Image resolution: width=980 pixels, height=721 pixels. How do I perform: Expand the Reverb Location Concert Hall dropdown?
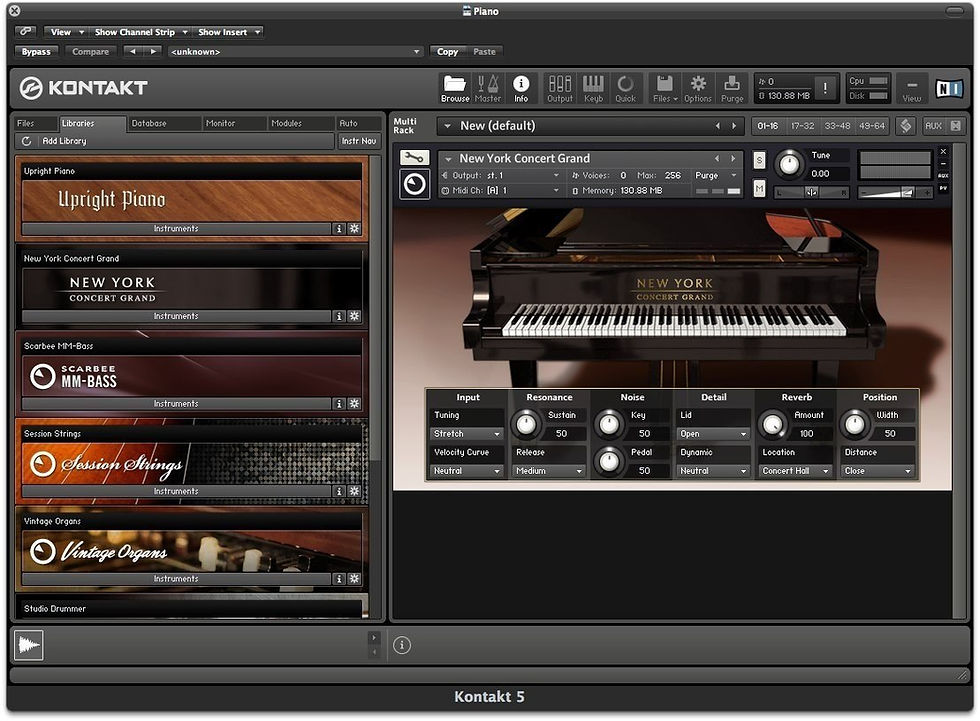(795, 471)
